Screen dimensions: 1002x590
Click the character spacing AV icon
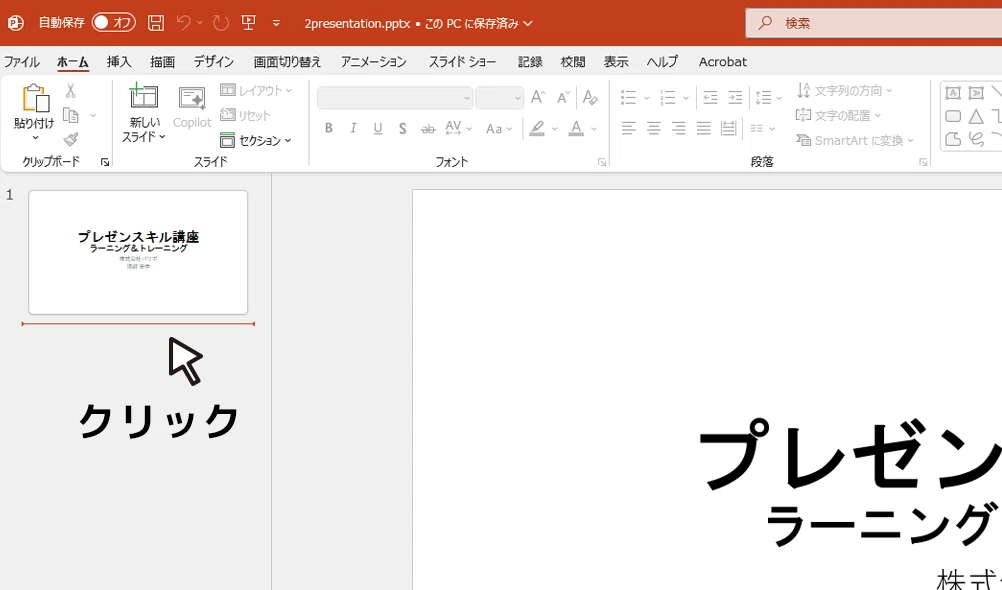[453, 128]
